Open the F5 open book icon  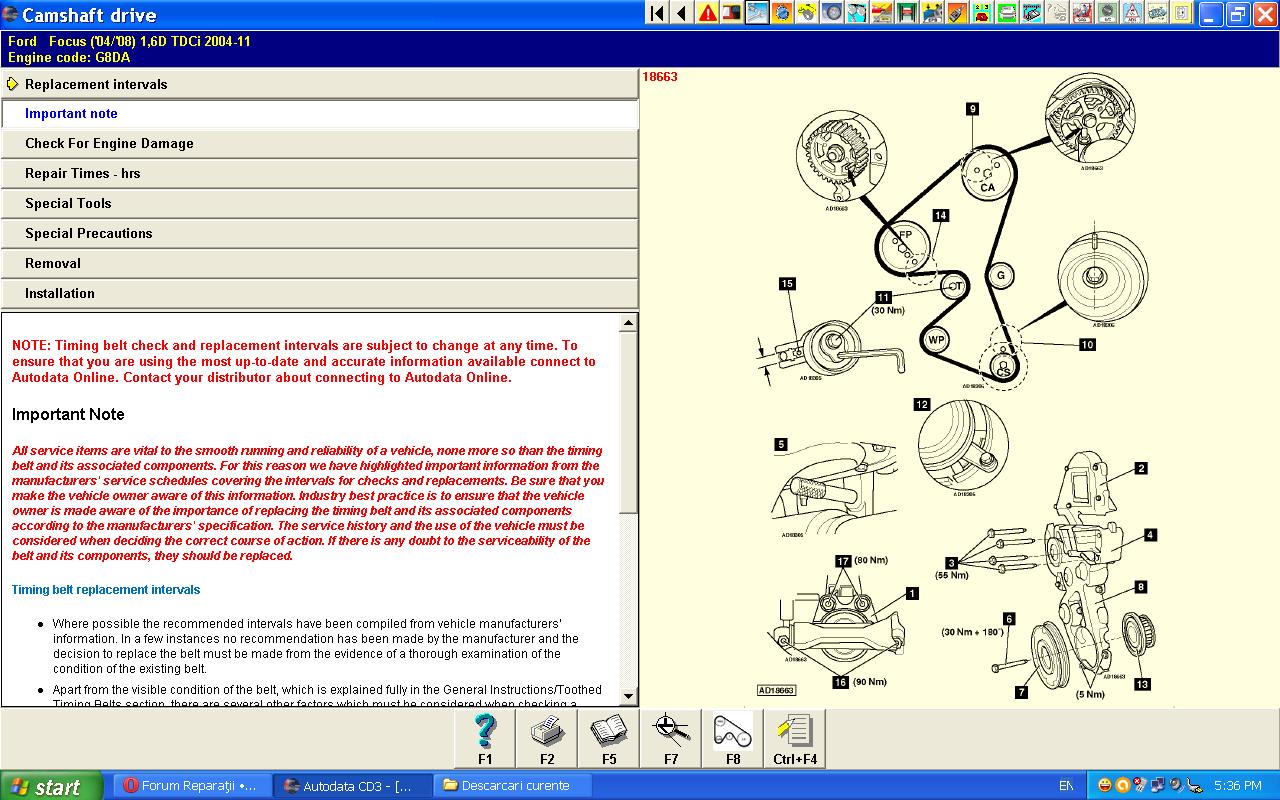pyautogui.click(x=609, y=739)
